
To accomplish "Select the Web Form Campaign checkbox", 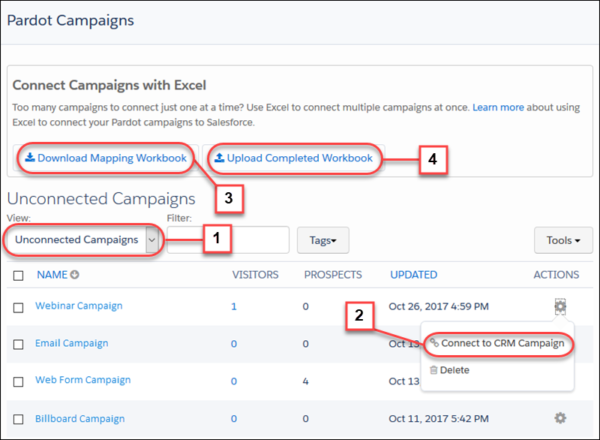I will pos(18,382).
